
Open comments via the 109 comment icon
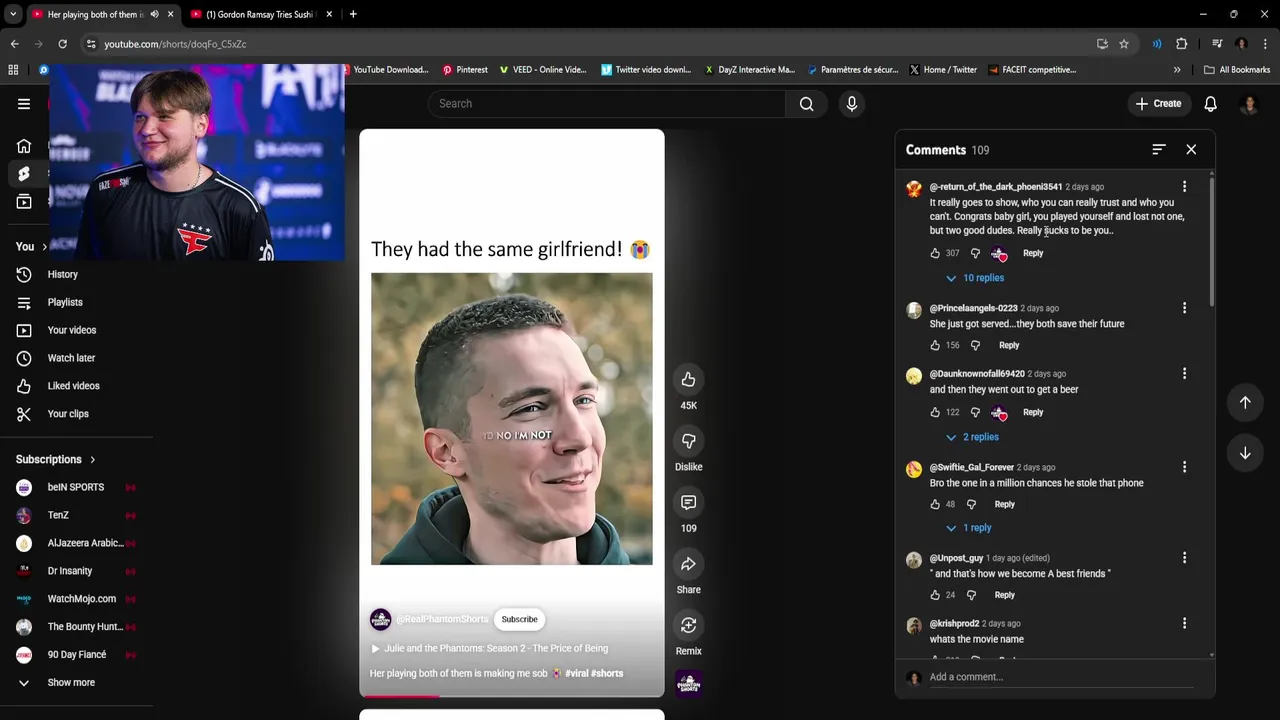688,502
